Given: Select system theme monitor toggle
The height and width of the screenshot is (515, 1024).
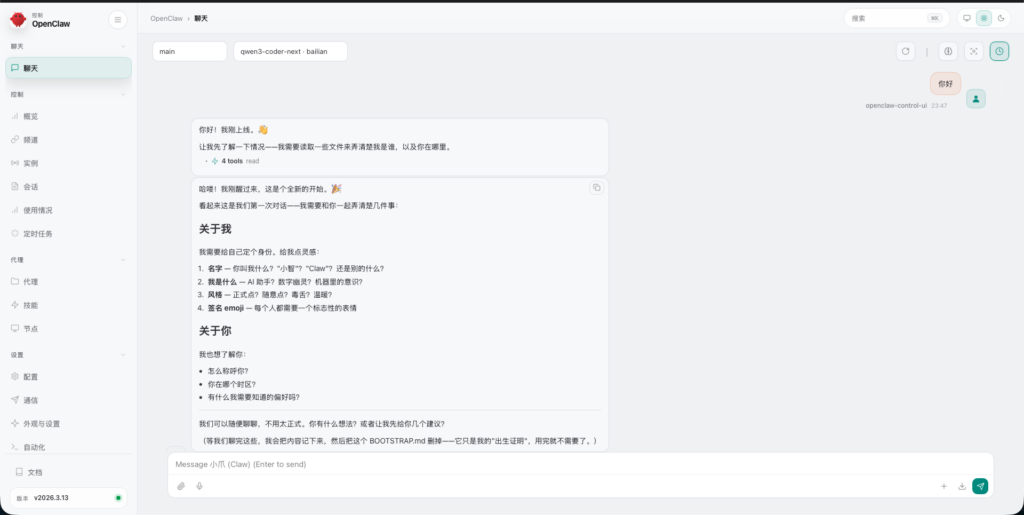Looking at the screenshot, I should [967, 18].
